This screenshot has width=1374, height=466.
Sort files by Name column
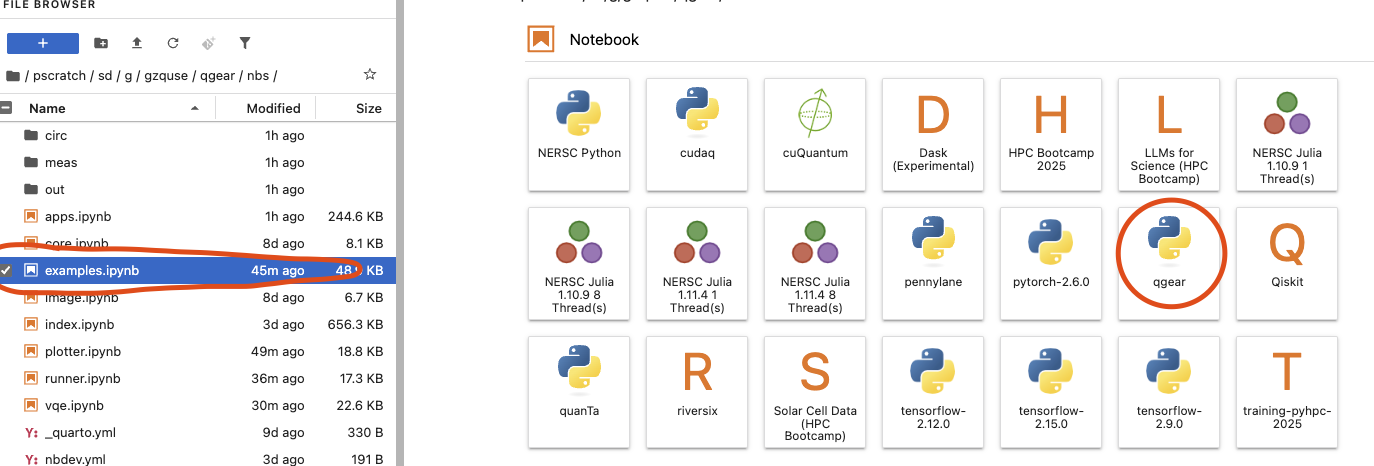[x=47, y=108]
